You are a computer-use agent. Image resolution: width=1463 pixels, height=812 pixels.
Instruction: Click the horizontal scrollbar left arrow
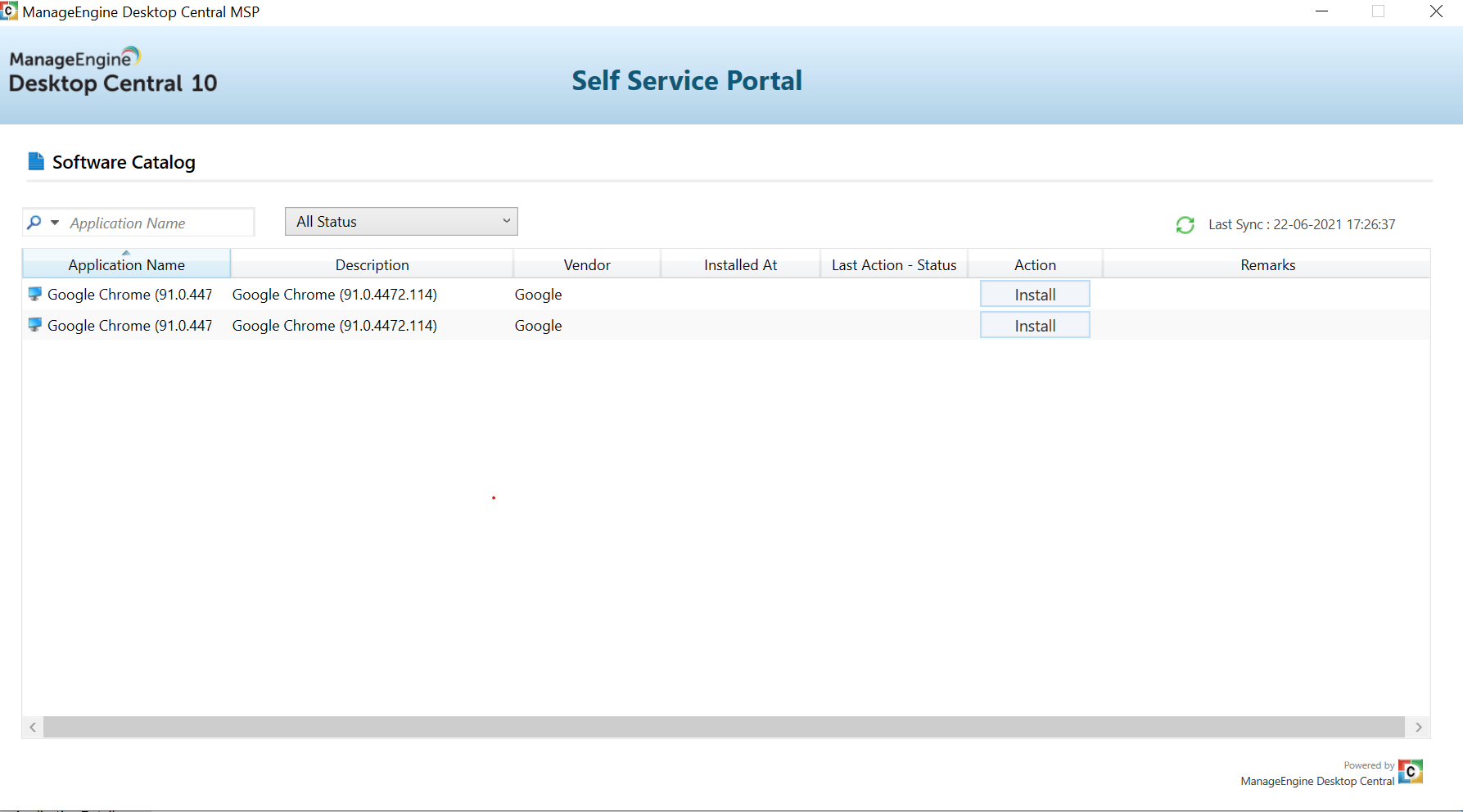point(33,727)
